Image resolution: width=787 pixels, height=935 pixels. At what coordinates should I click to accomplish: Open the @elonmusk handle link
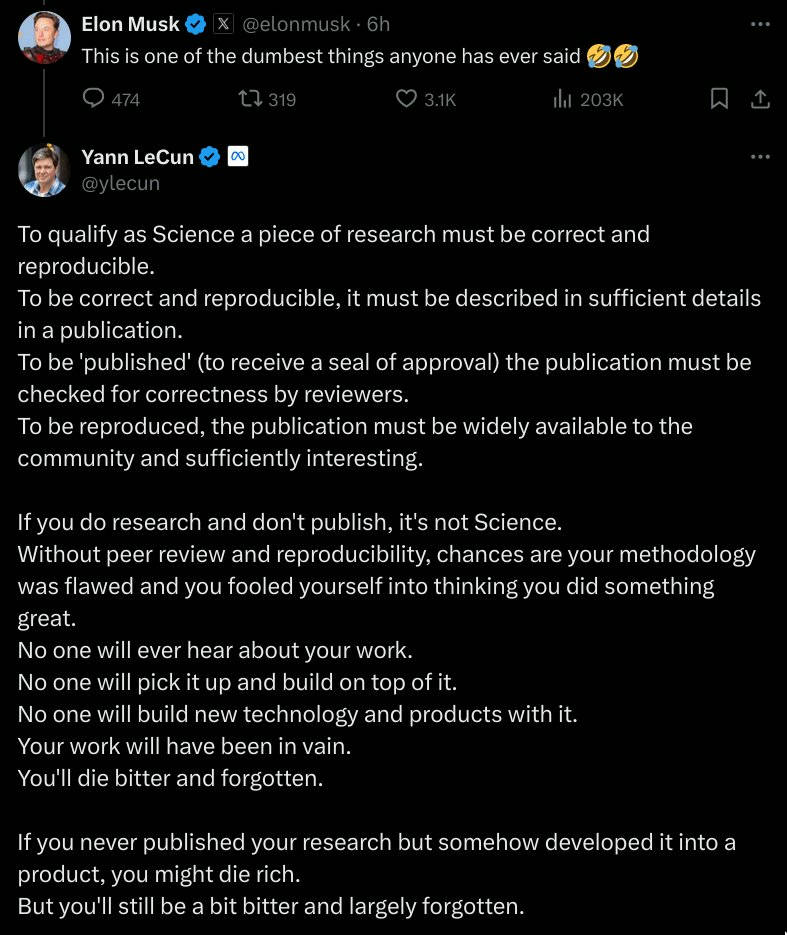point(296,24)
